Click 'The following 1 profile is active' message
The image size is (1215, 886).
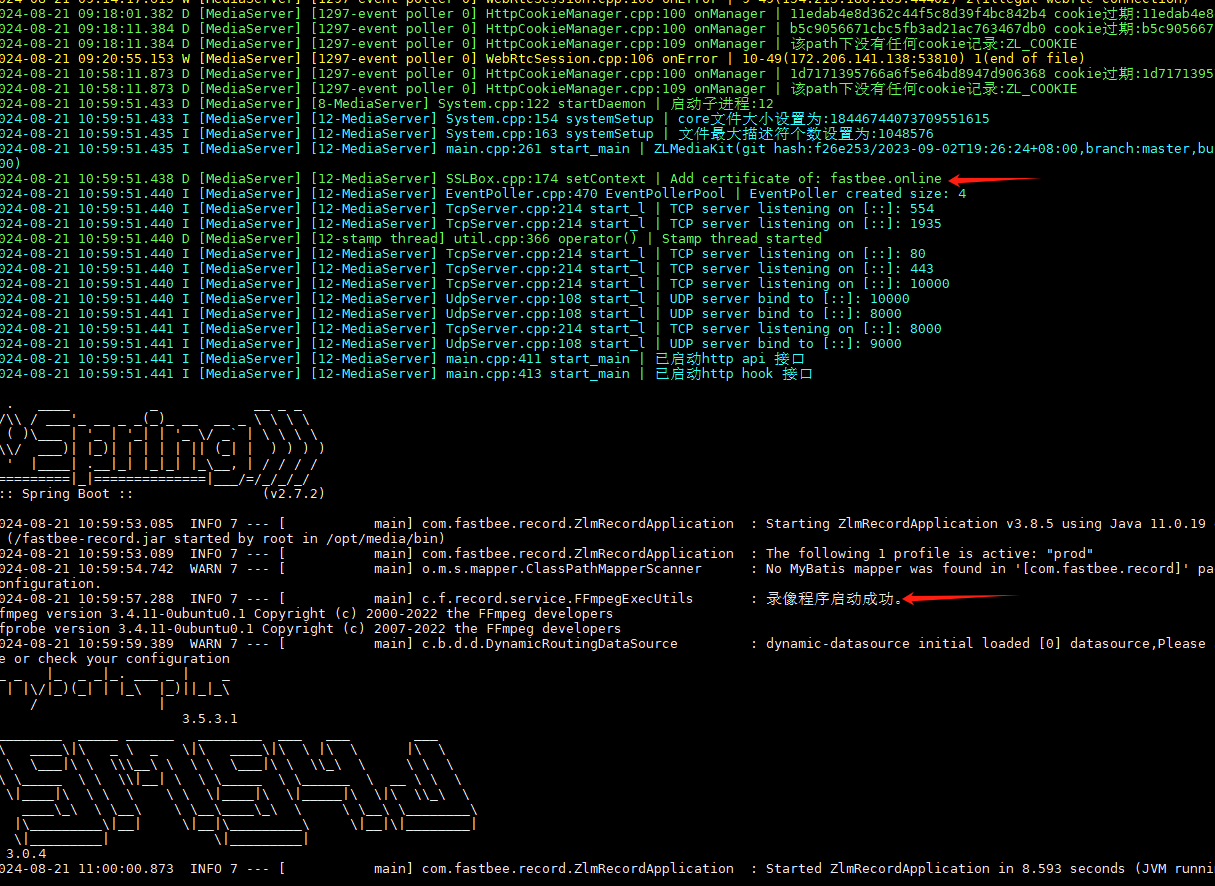pos(930,554)
